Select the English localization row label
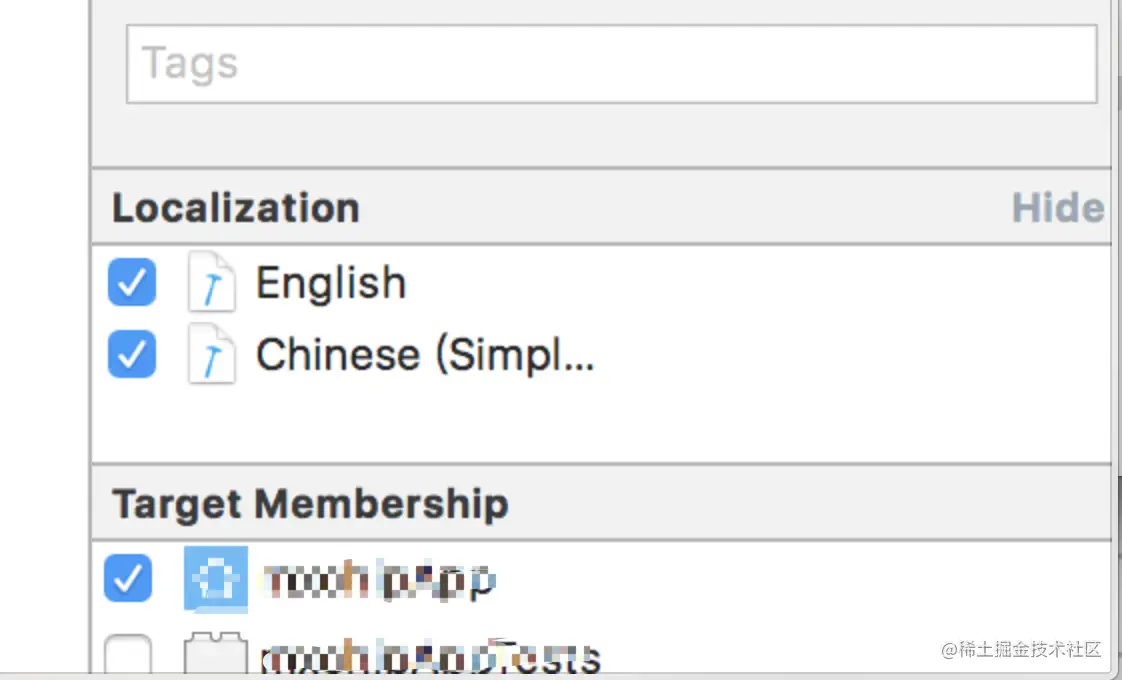This screenshot has width=1122, height=680. coord(331,283)
